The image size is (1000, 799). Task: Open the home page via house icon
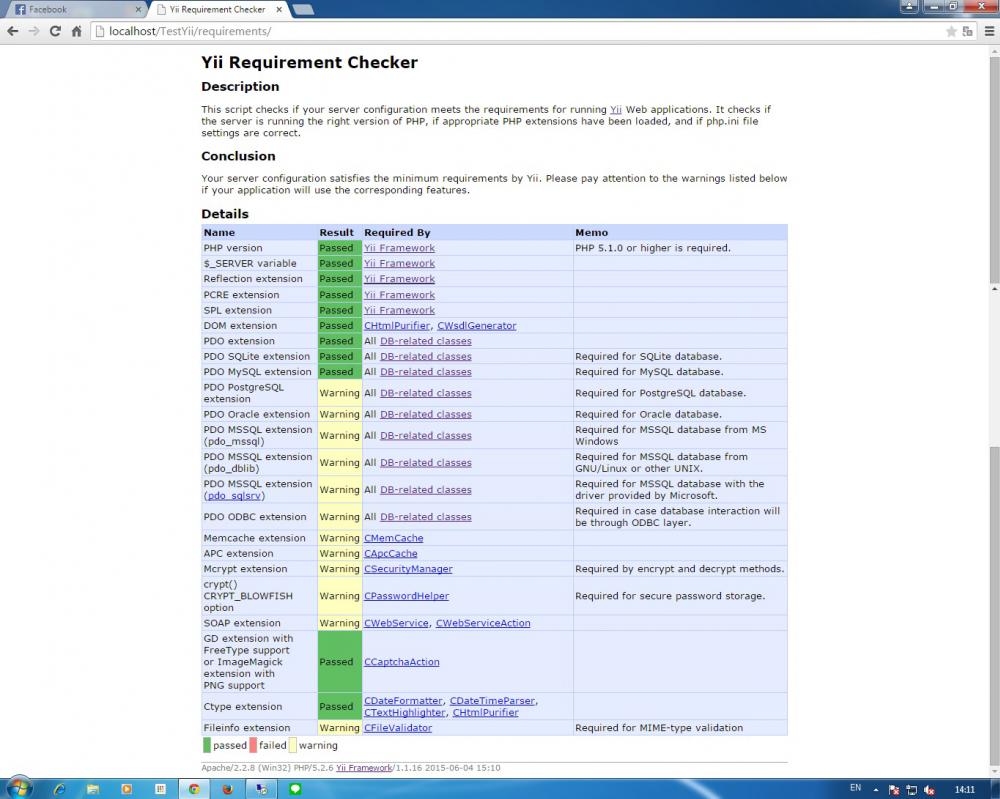77,31
